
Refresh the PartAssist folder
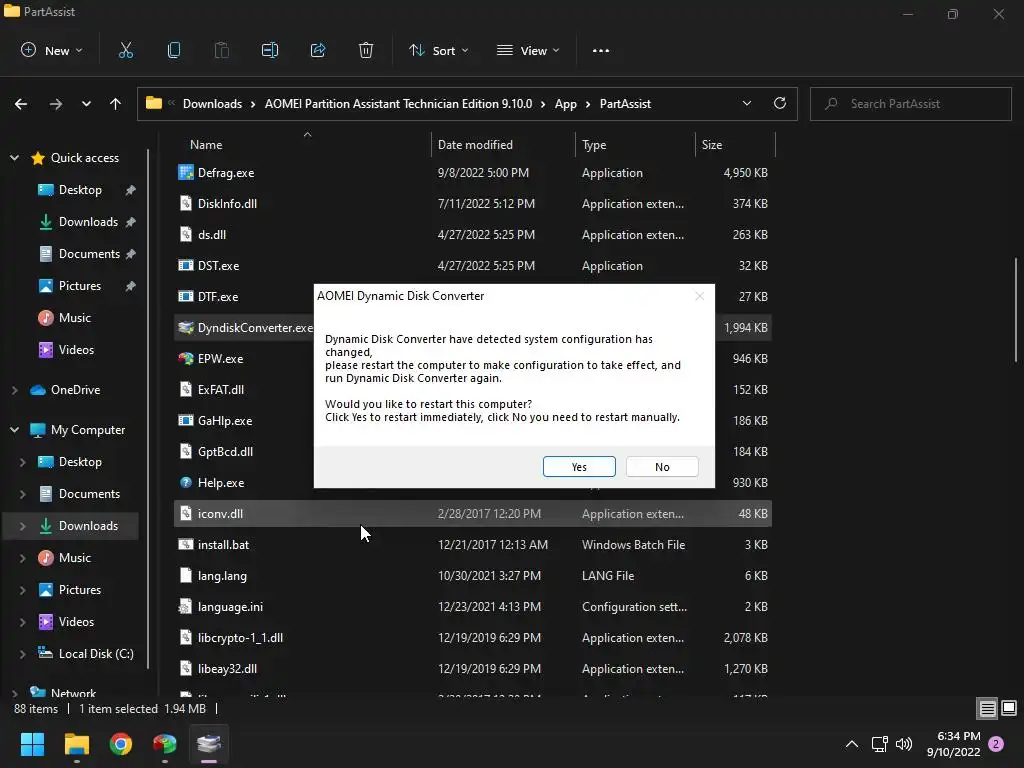(x=780, y=103)
